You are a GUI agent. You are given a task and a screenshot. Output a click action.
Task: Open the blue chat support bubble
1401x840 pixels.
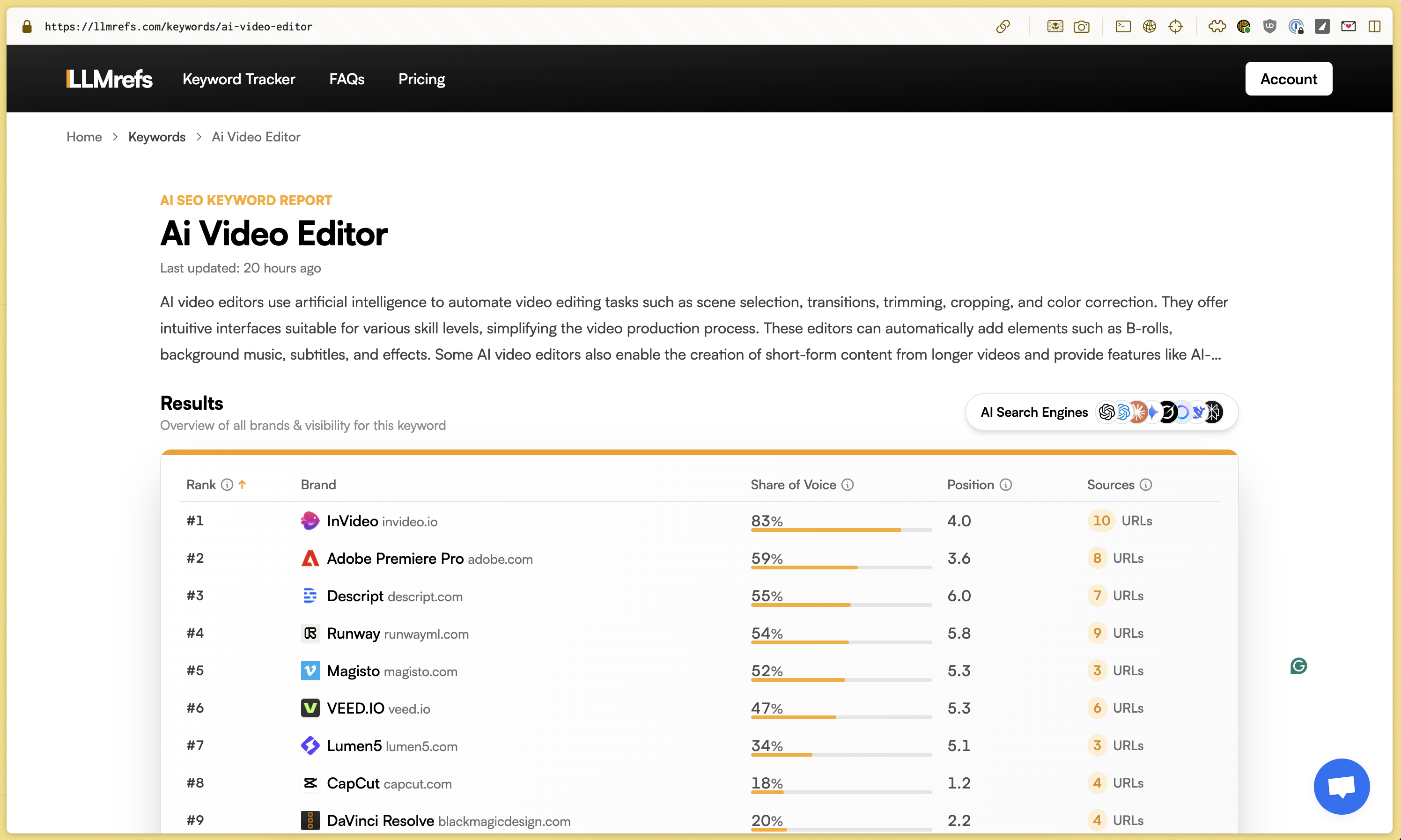pyautogui.click(x=1342, y=786)
